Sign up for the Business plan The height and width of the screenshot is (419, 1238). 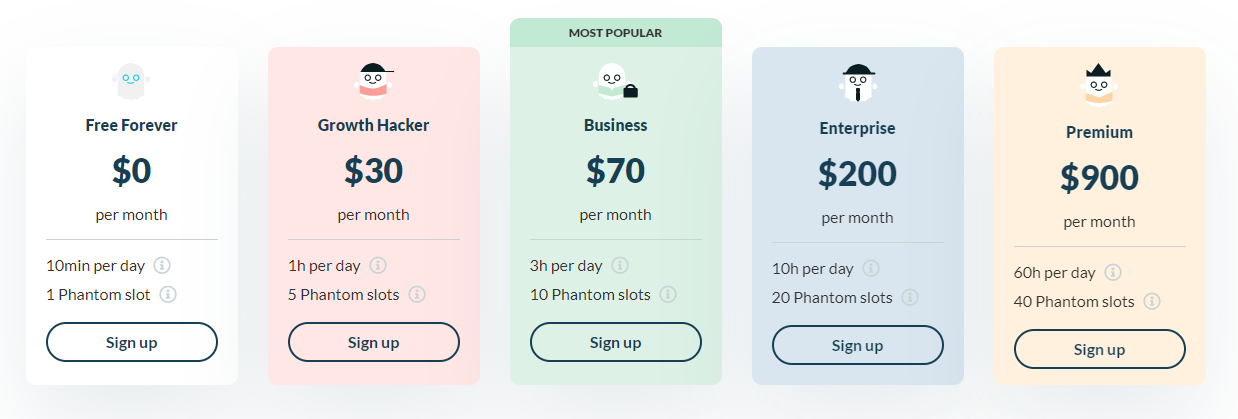pos(616,342)
